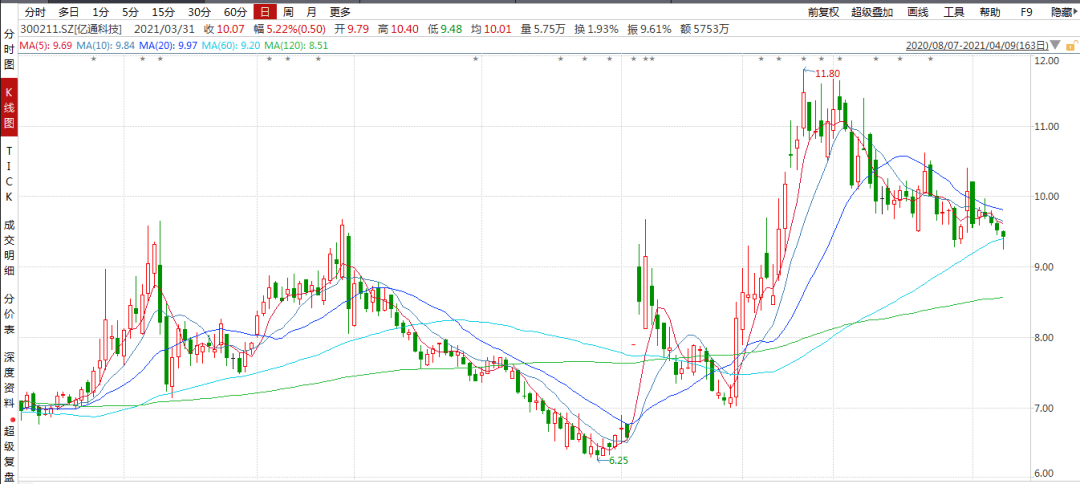The height and width of the screenshot is (484, 1080).
Task: Open the 更多 more periods menu
Action: (340, 12)
